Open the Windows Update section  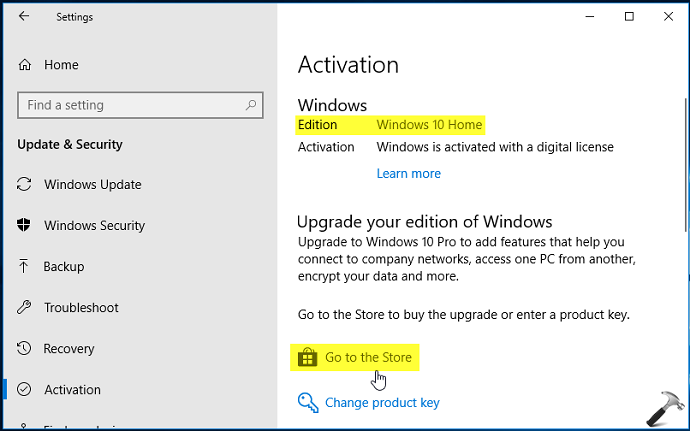93,184
